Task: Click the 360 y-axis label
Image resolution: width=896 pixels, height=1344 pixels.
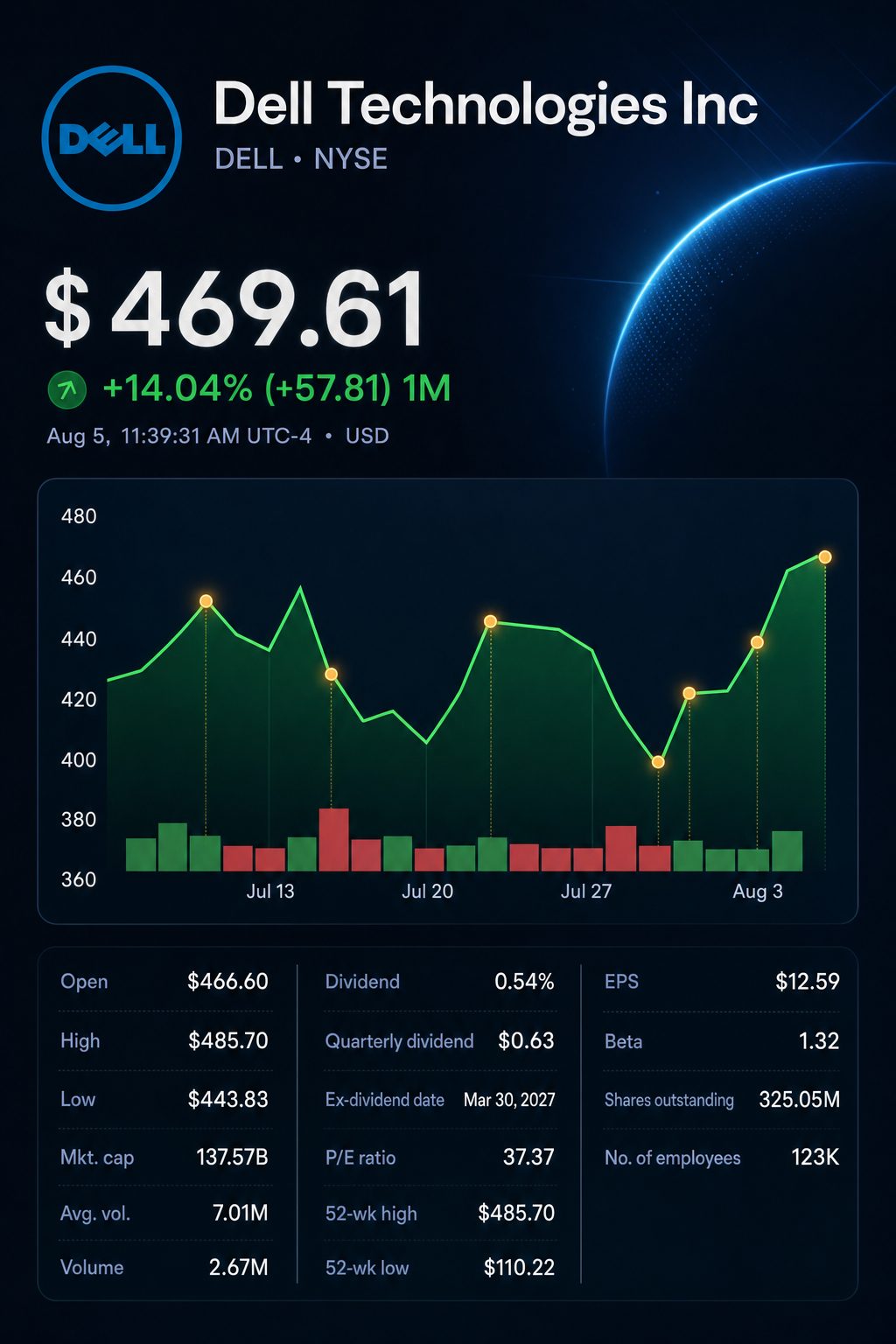Action: point(79,879)
